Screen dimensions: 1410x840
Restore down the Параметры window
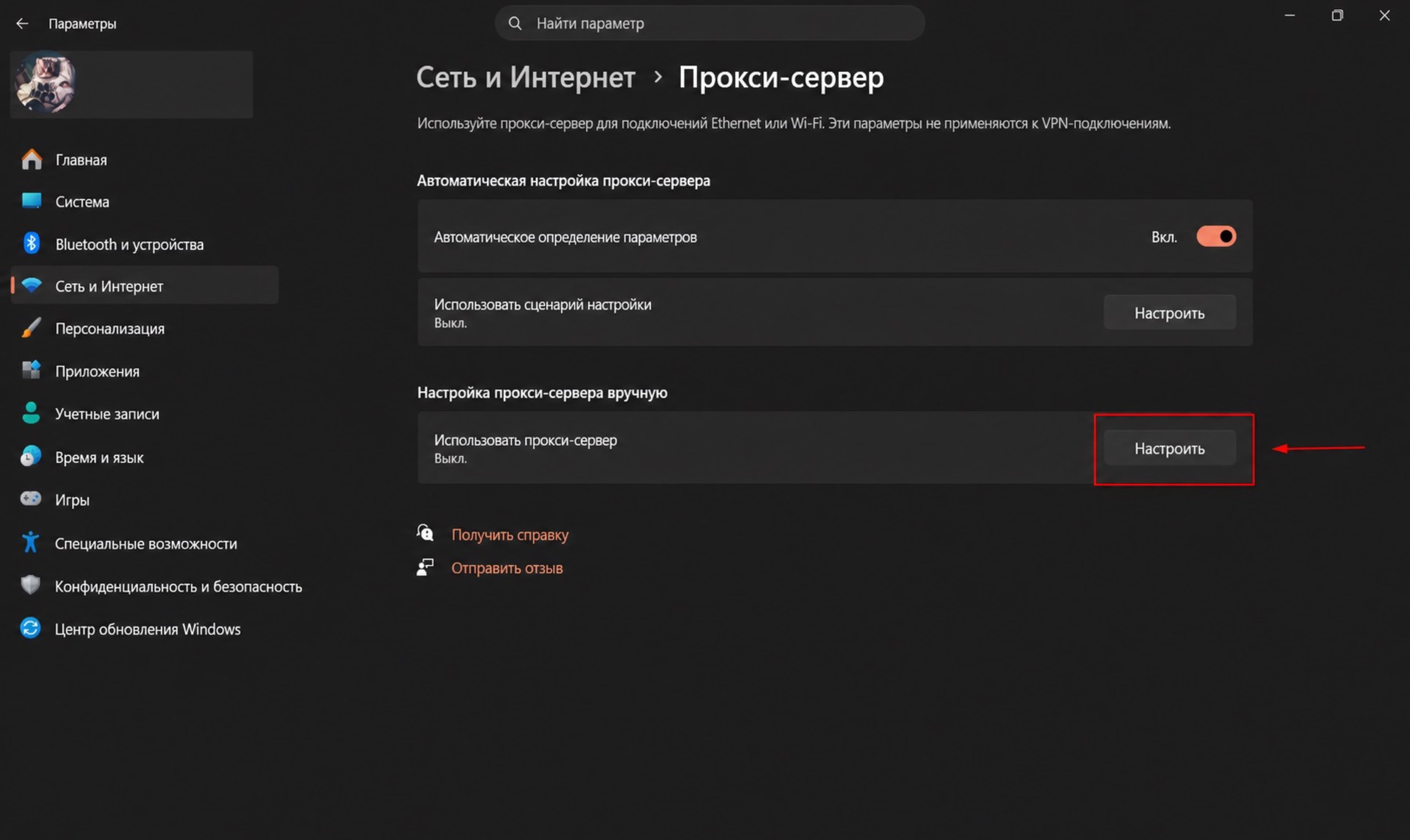coord(1337,15)
